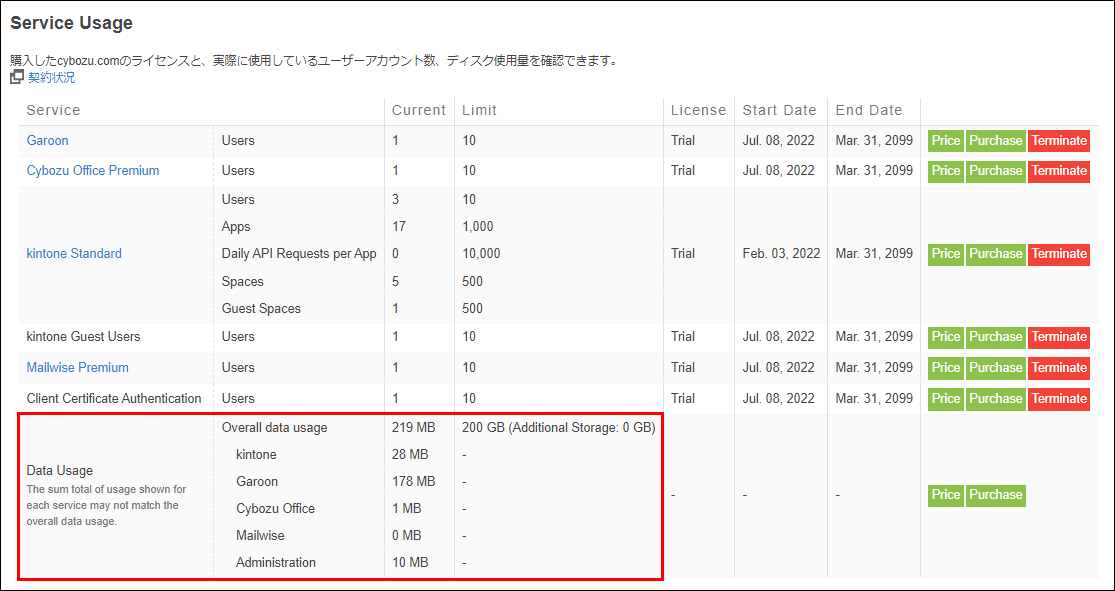The height and width of the screenshot is (591, 1115).
Task: Open the Mailwise Premium service page
Action: click(x=77, y=367)
